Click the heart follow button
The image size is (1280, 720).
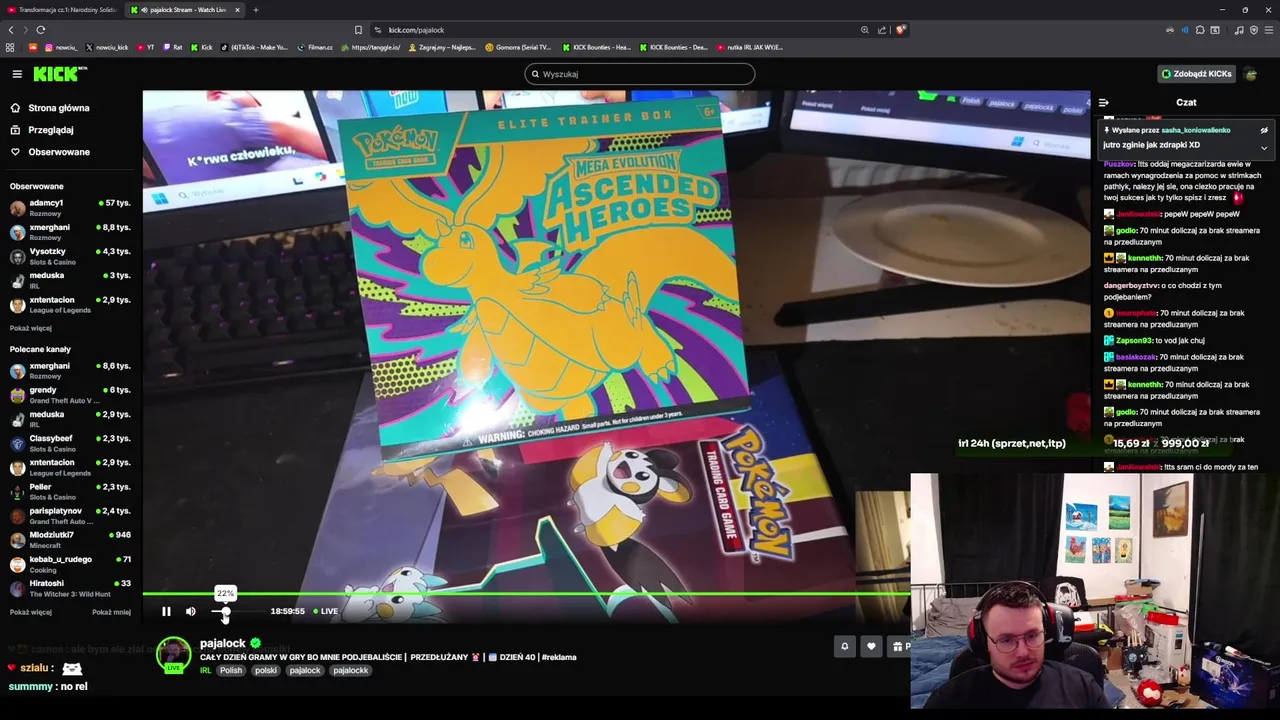tap(871, 647)
